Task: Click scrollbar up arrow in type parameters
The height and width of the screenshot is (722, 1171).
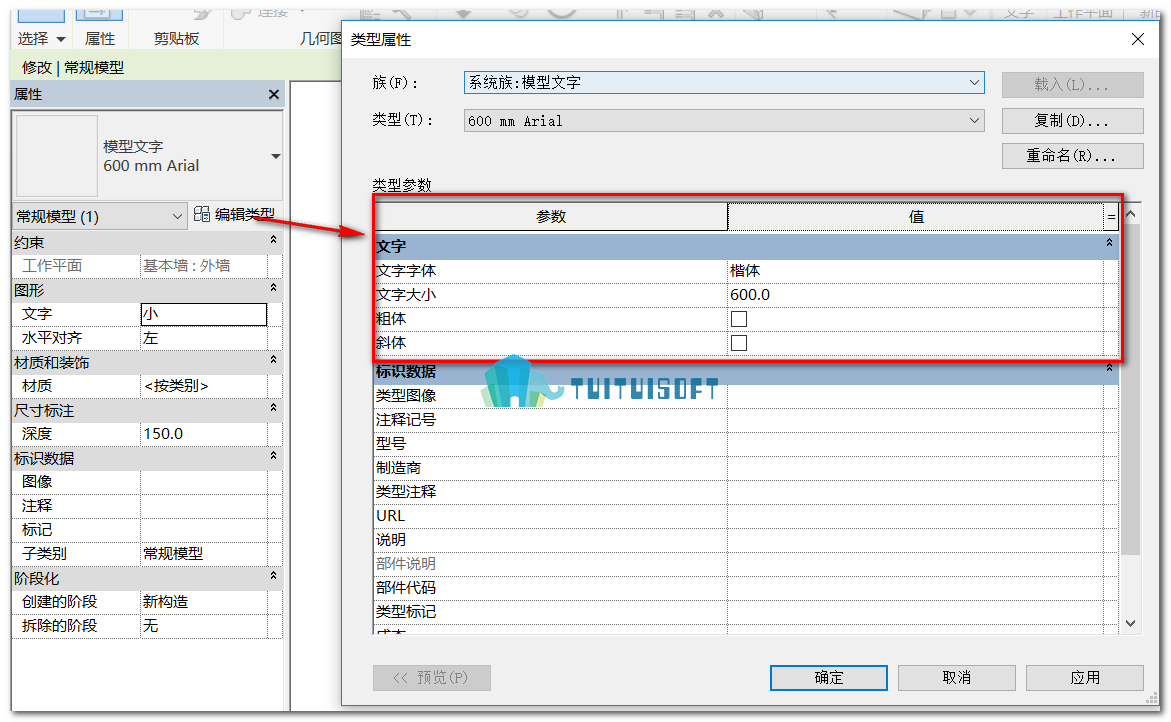Action: (x=1131, y=215)
